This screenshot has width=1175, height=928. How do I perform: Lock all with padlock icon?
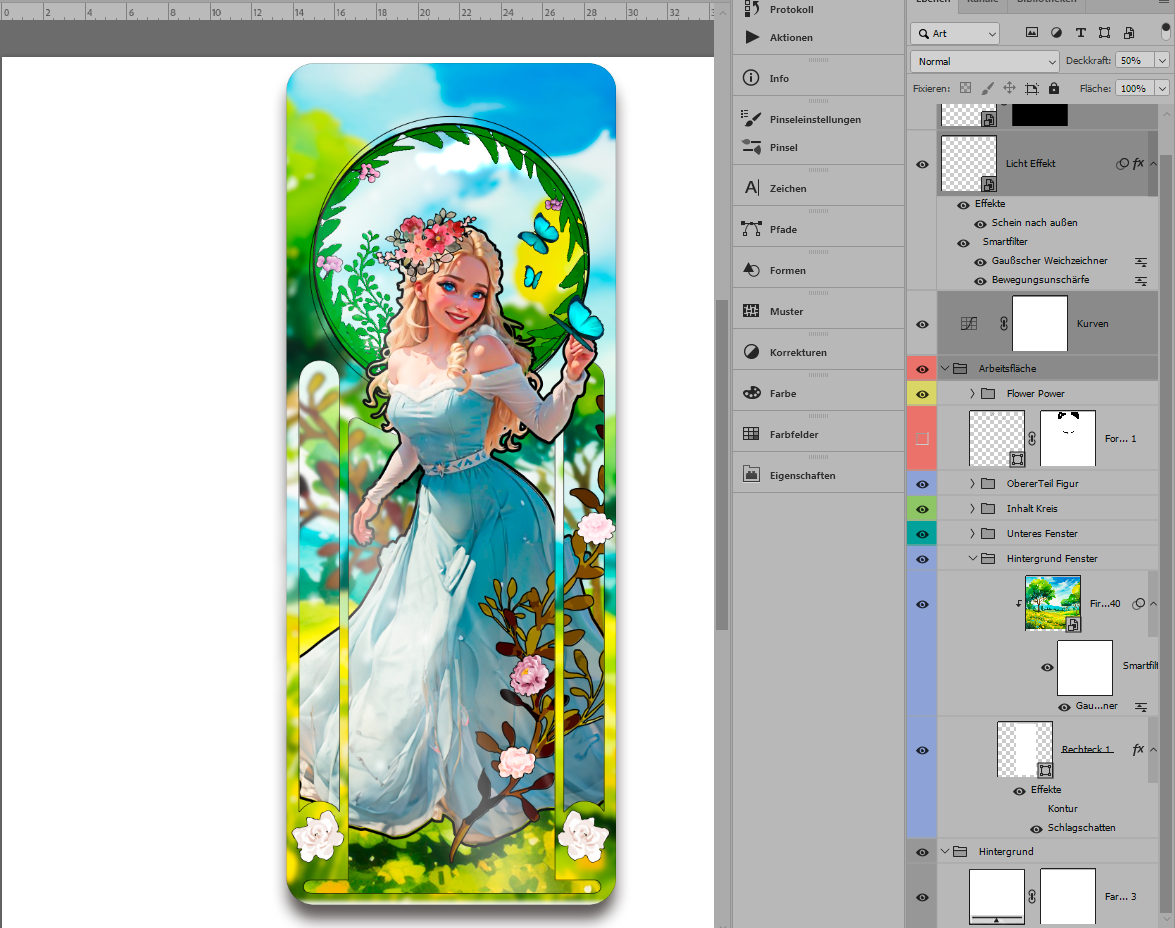1054,88
